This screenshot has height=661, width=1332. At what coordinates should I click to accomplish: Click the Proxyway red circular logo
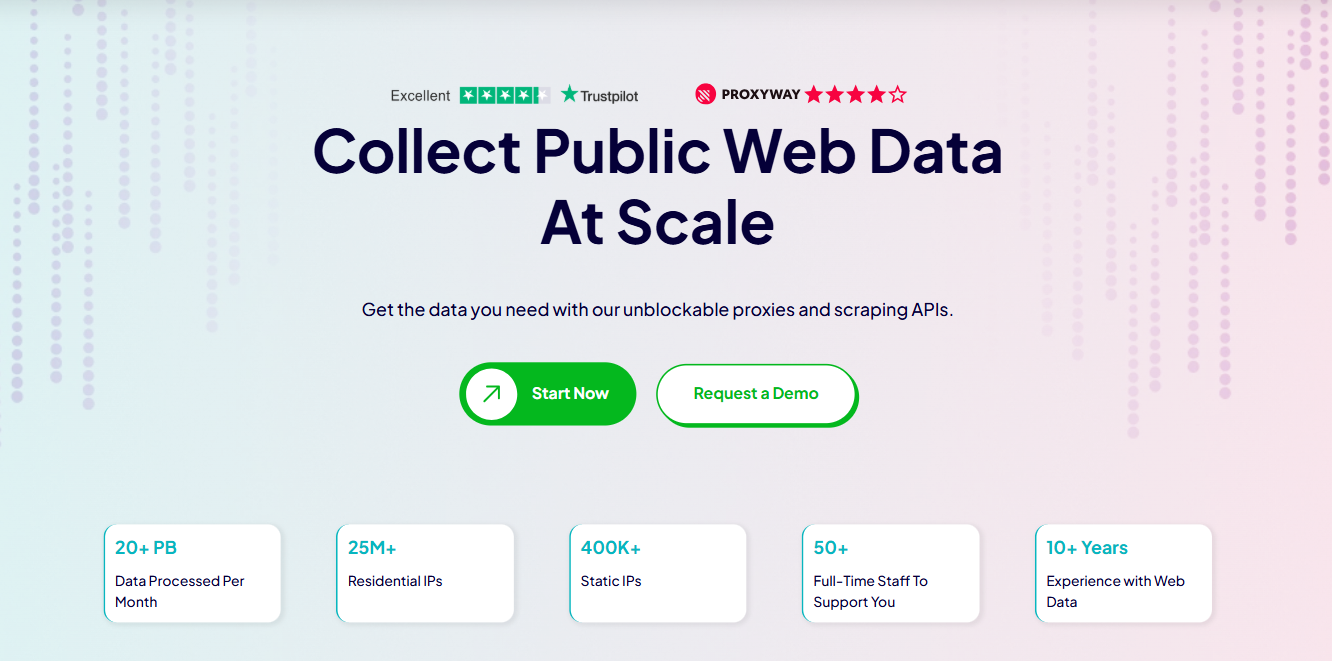pyautogui.click(x=706, y=94)
